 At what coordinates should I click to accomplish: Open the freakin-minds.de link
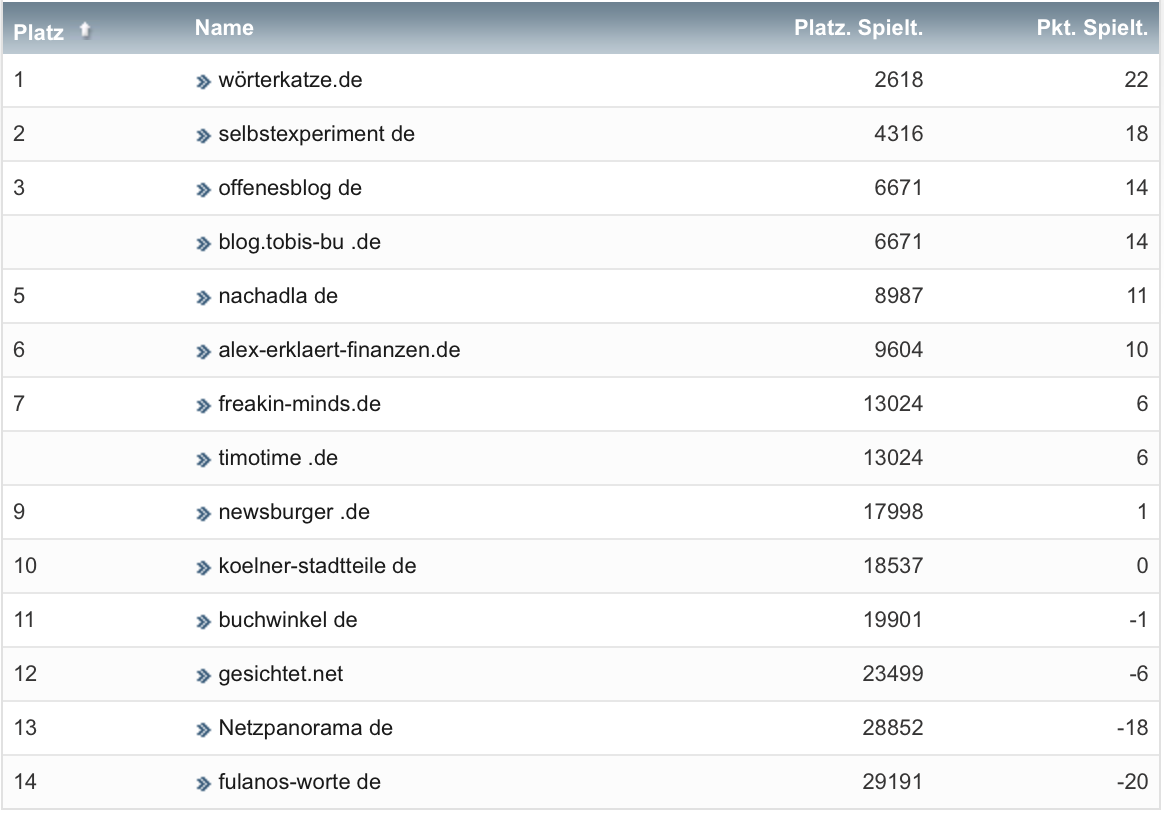click(x=299, y=404)
